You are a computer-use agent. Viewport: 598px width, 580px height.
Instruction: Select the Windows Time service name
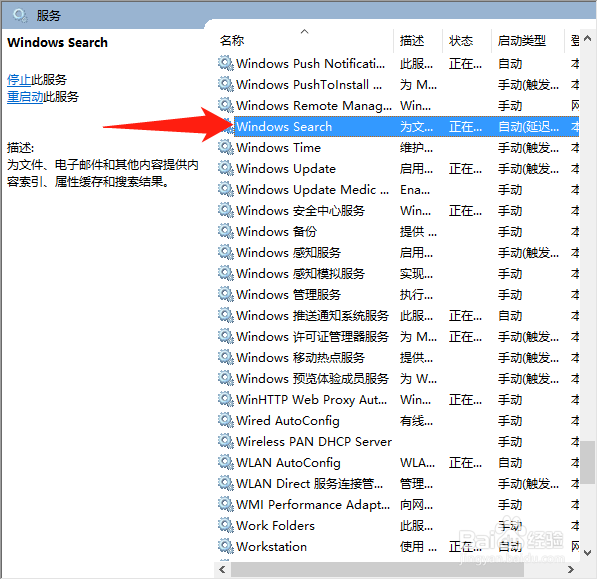coord(278,147)
